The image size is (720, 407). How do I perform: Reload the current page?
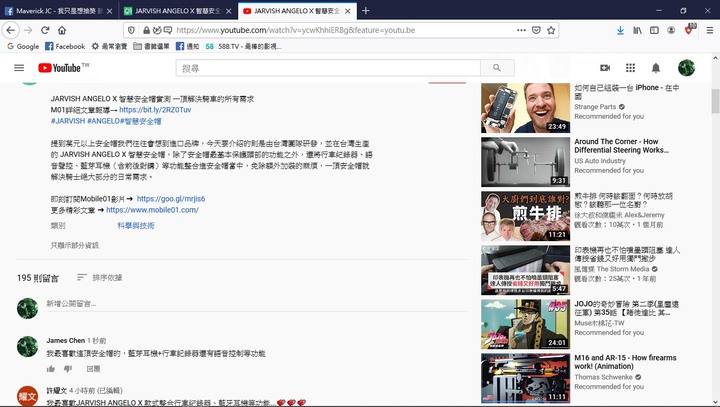(x=45, y=30)
